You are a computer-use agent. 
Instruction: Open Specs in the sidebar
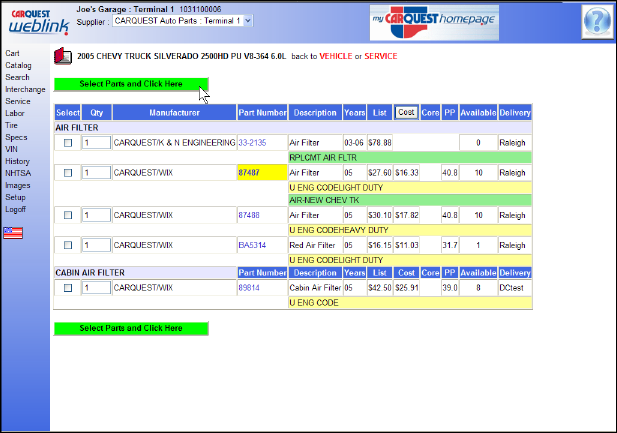(x=16, y=137)
